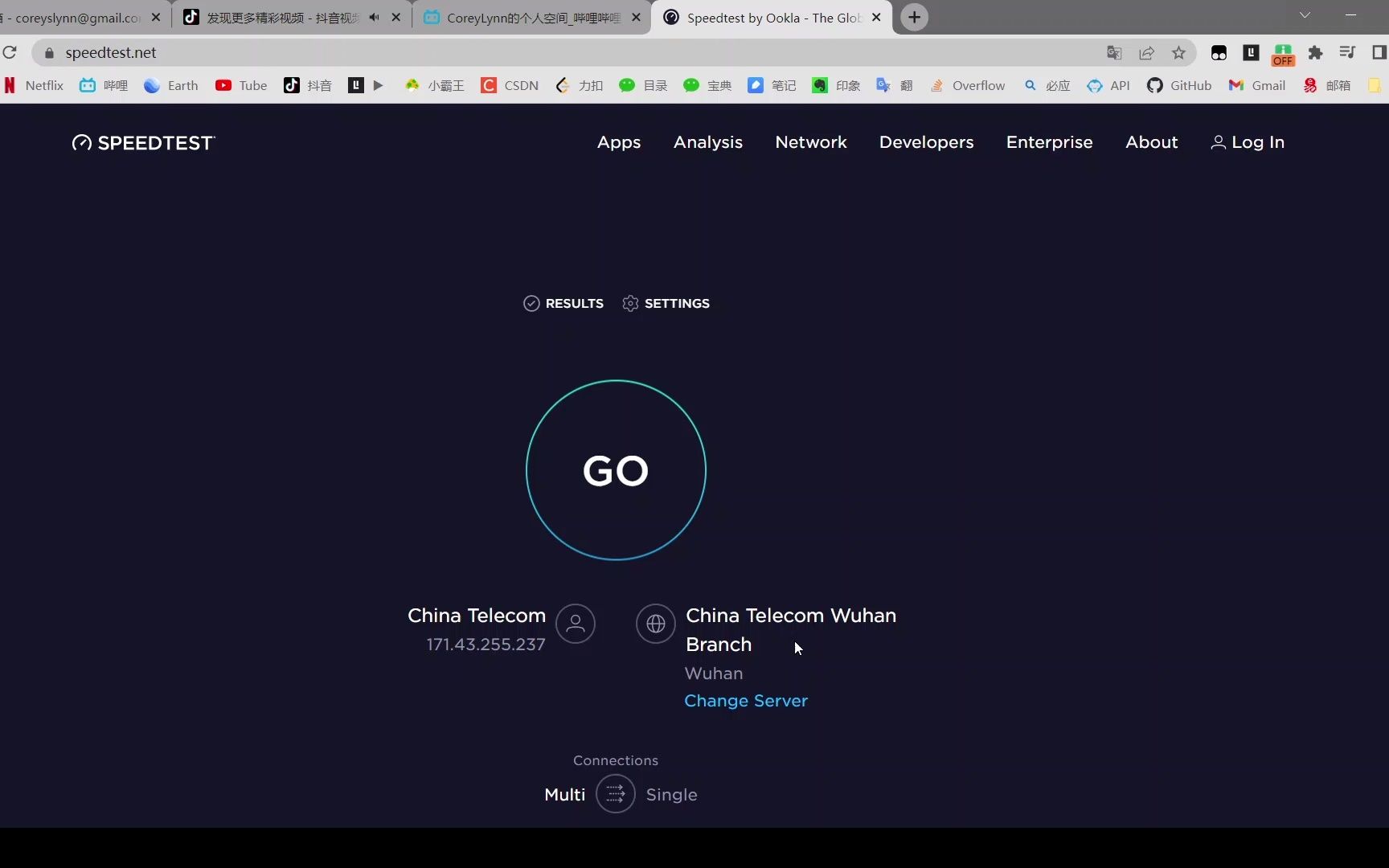Open the 邮箱 bookmark

(x=1327, y=85)
